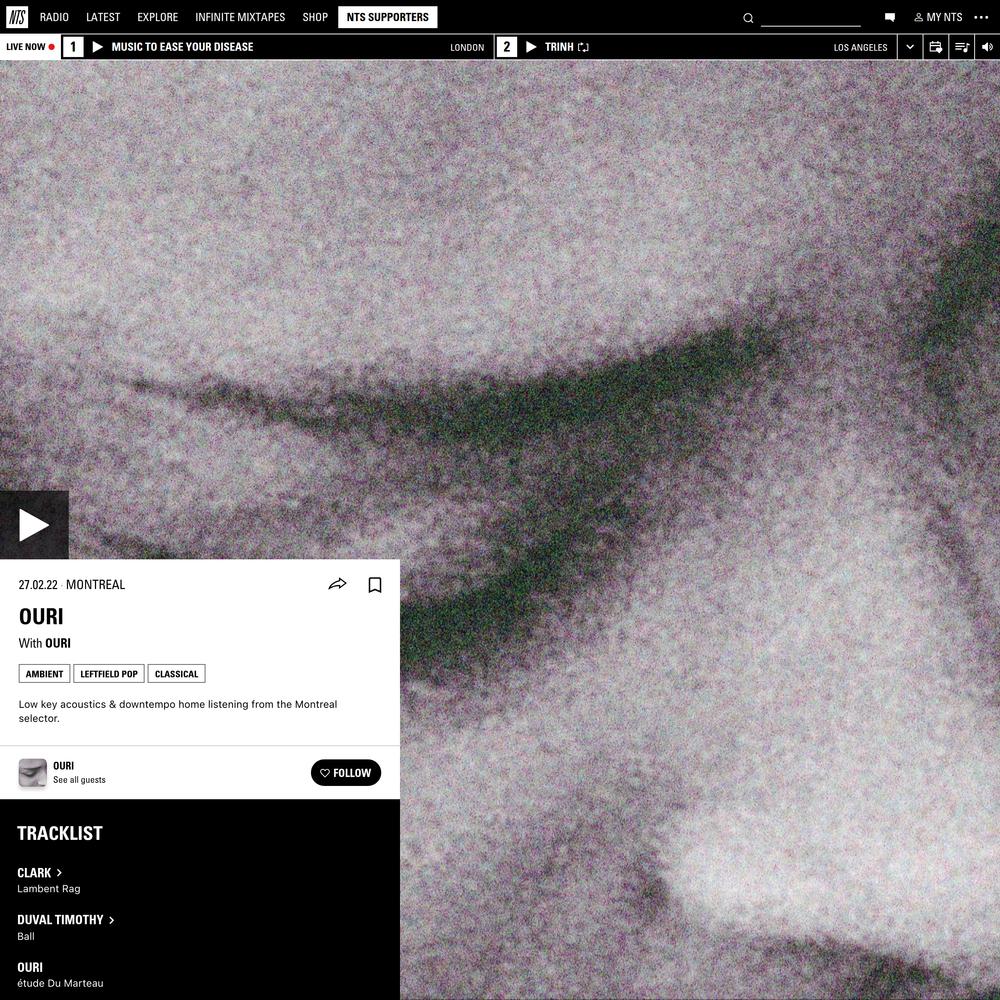This screenshot has width=1000, height=1000.
Task: Open the tracklist queue icon
Action: [x=962, y=47]
